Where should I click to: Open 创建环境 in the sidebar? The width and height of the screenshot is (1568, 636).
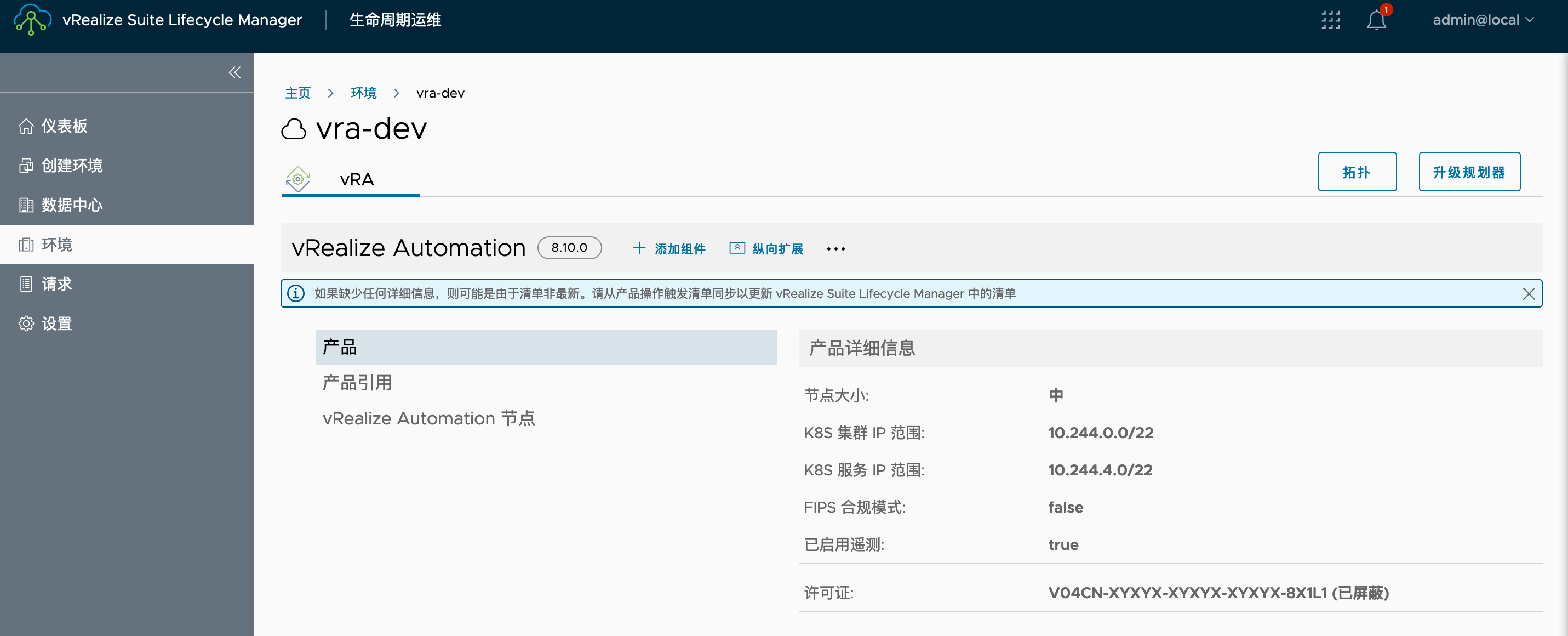[127, 166]
